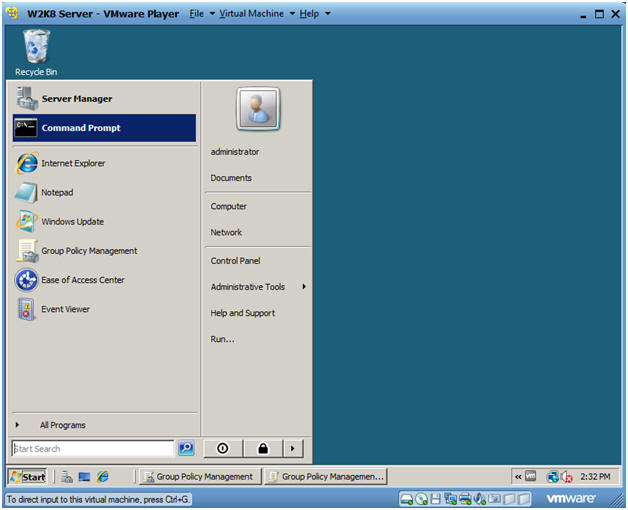Click VMware printer status icon
Image resolution: width=628 pixels, height=510 pixels.
click(465, 499)
